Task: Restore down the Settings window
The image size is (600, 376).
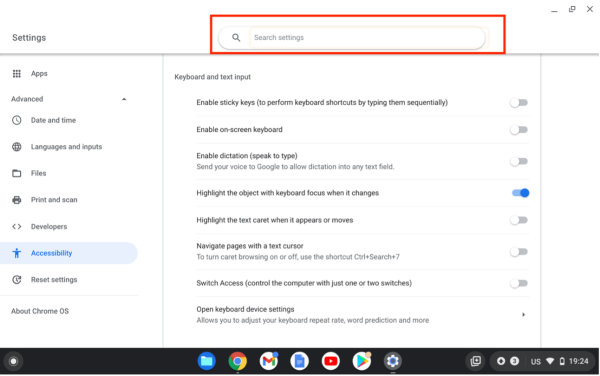Action: pos(572,9)
